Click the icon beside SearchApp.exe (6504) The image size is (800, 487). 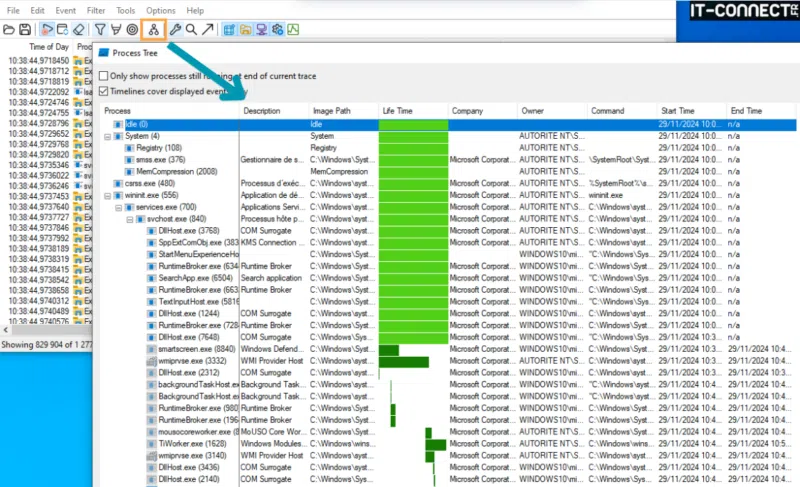point(151,278)
